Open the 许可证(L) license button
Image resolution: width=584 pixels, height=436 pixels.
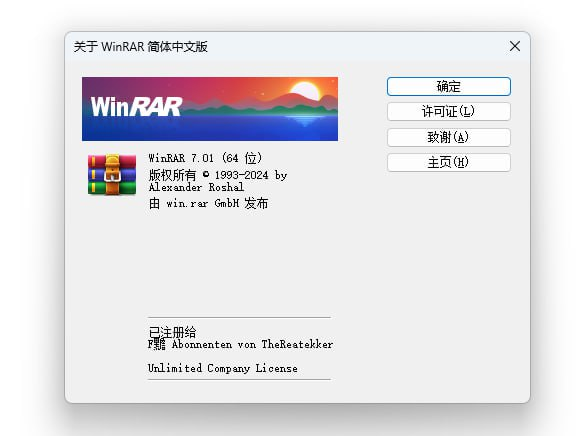pos(448,111)
